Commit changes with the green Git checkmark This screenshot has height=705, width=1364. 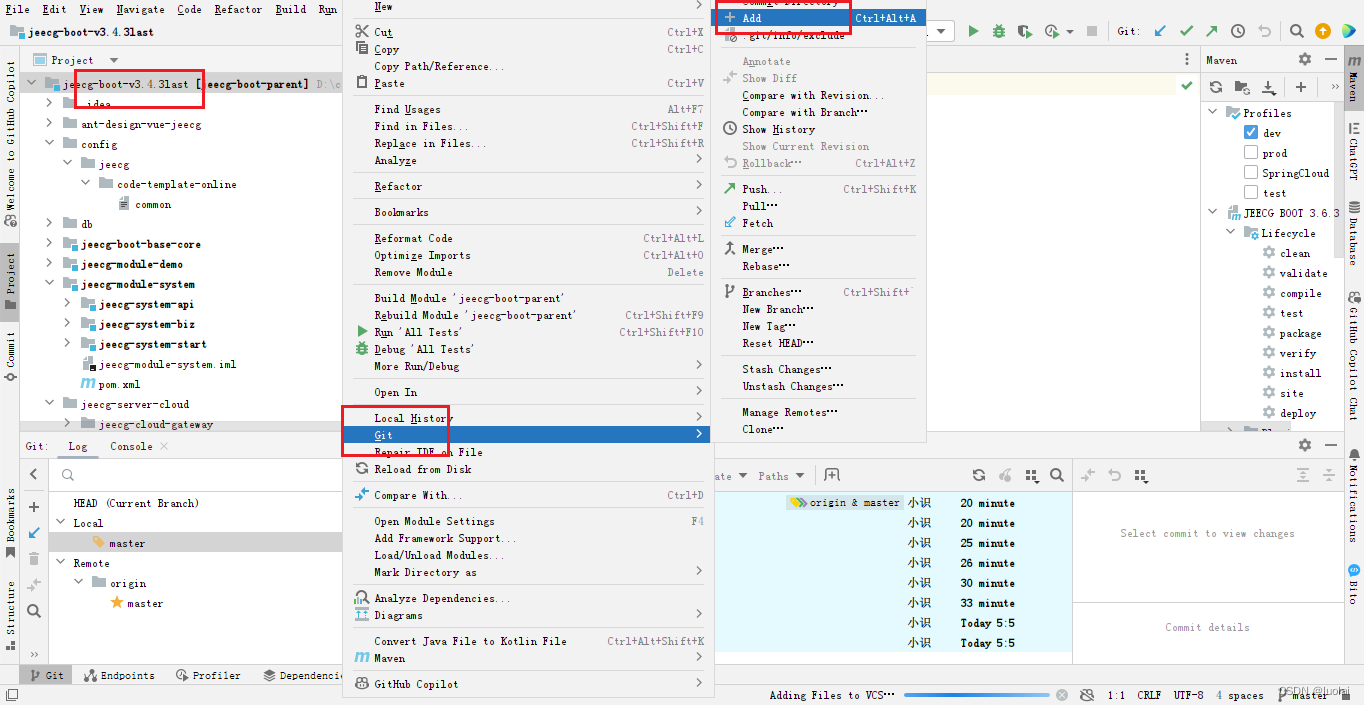pos(1186,32)
